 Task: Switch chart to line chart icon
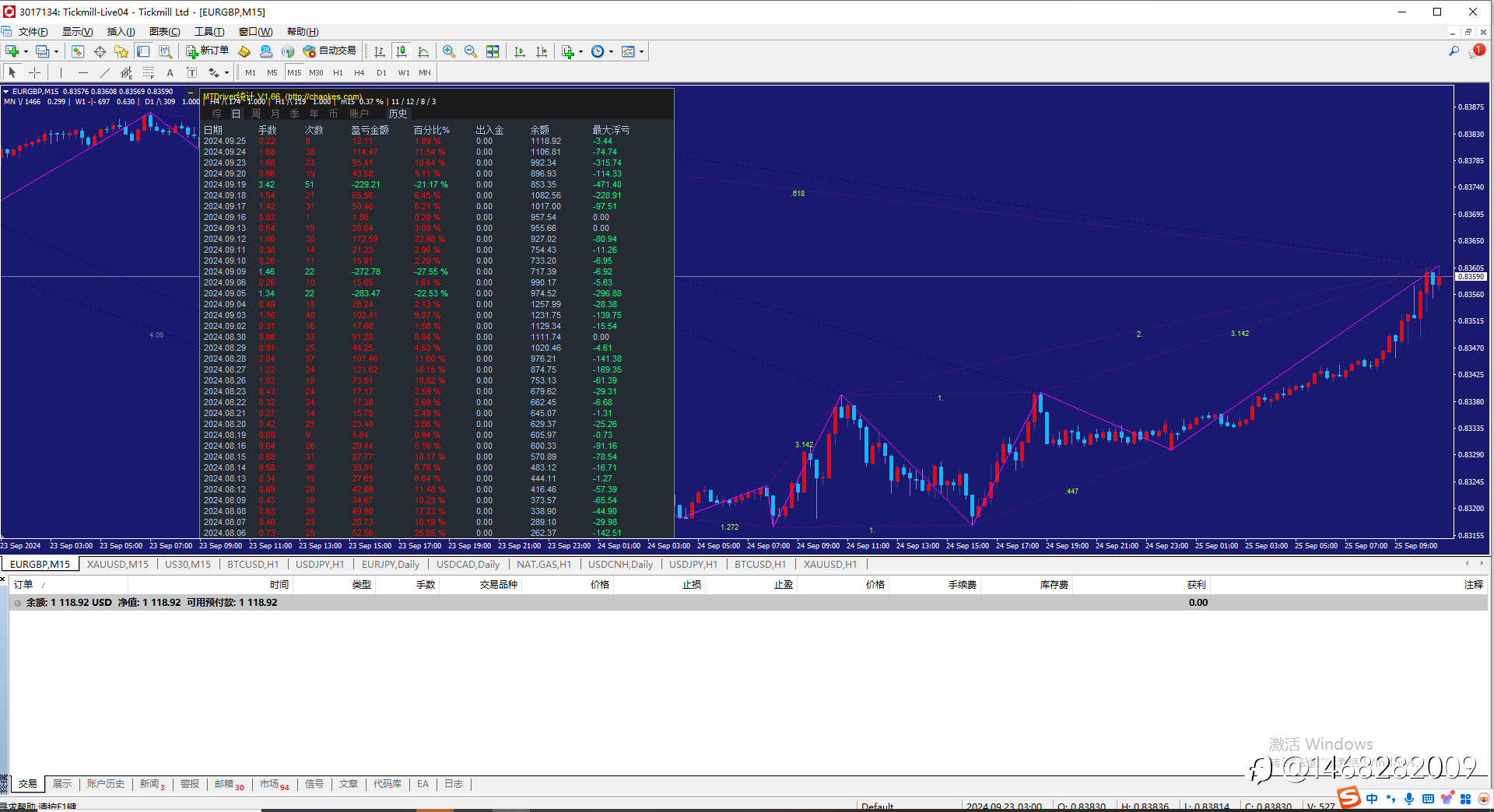click(423, 51)
